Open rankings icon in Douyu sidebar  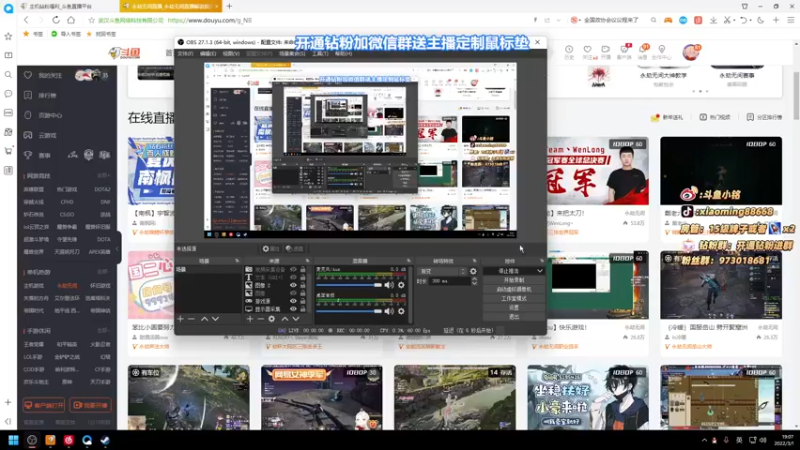pos(28,95)
